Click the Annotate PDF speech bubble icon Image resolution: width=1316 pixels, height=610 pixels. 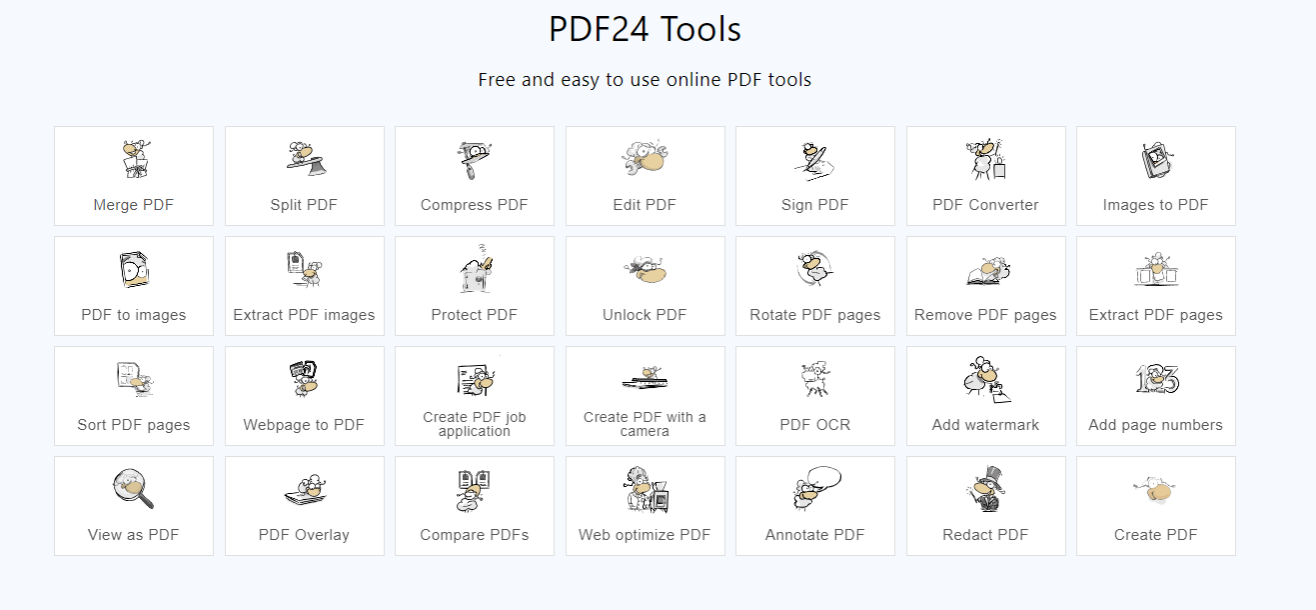click(815, 489)
